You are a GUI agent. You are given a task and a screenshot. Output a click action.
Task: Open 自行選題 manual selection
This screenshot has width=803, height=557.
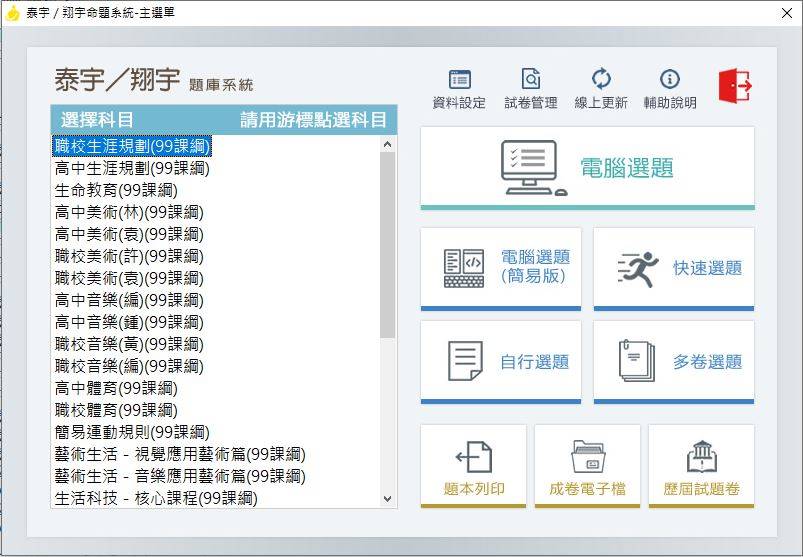(x=501, y=362)
